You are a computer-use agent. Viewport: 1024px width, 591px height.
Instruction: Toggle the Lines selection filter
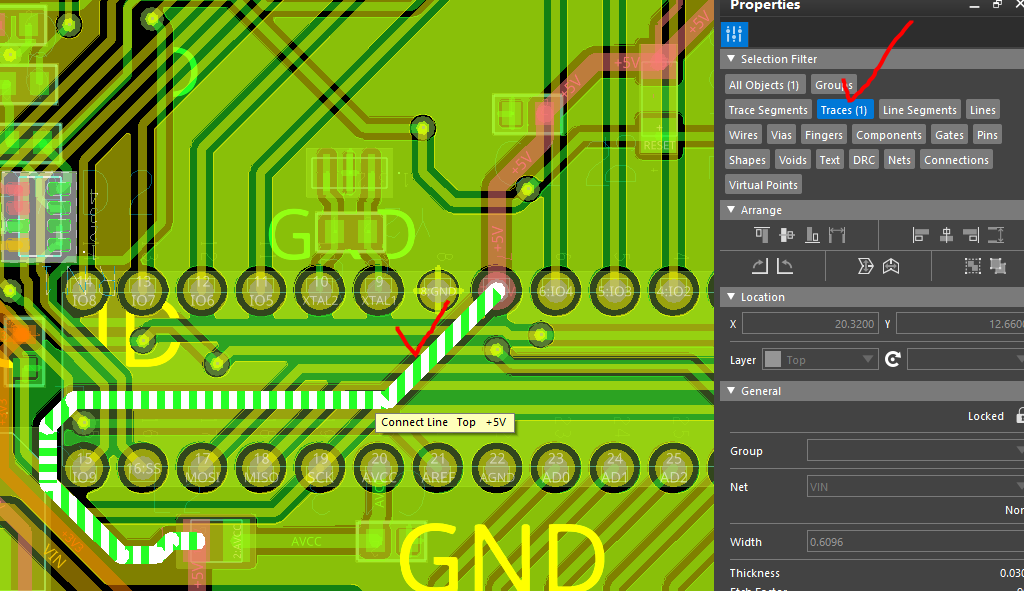[982, 110]
